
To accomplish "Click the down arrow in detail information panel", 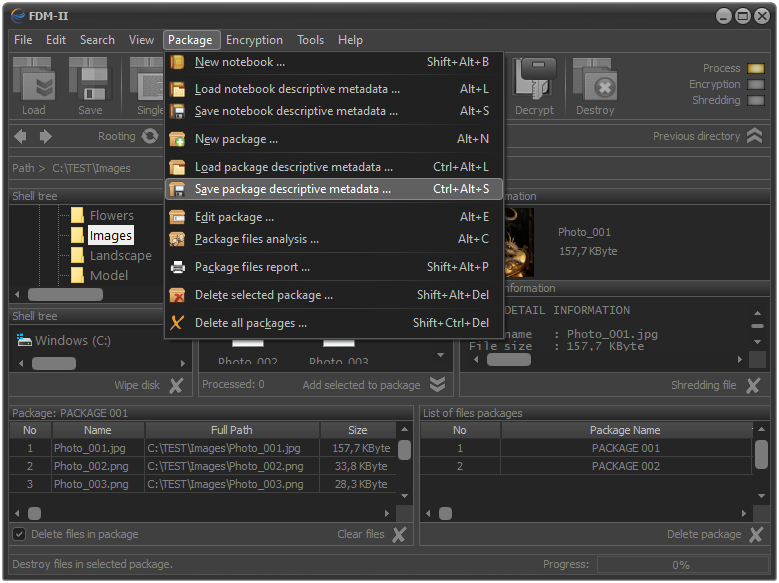I will tap(757, 342).
